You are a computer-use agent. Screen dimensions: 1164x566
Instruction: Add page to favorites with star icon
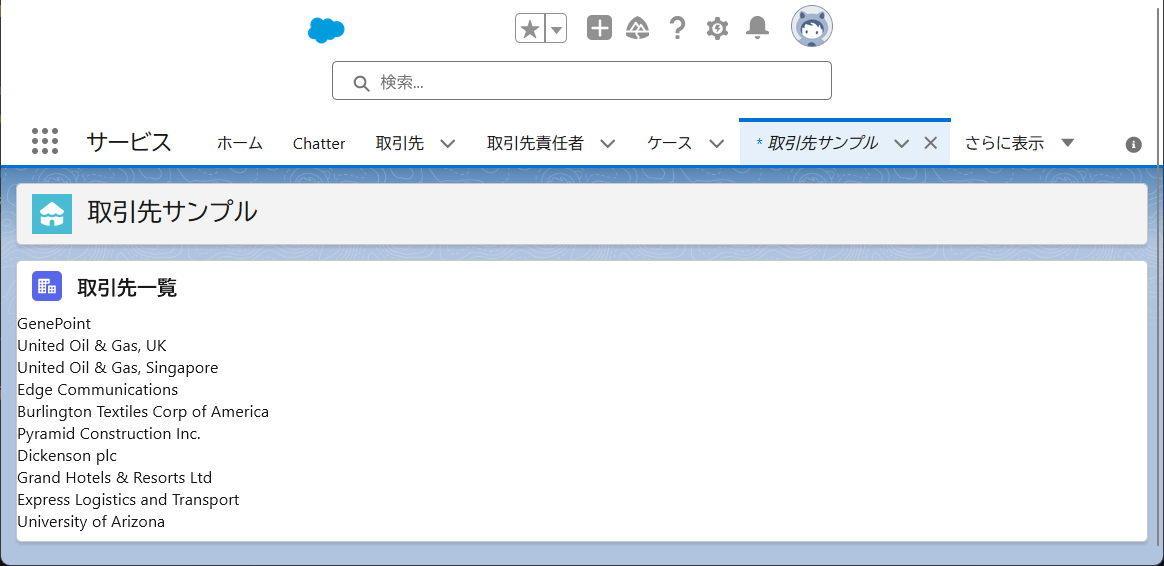pyautogui.click(x=530, y=29)
